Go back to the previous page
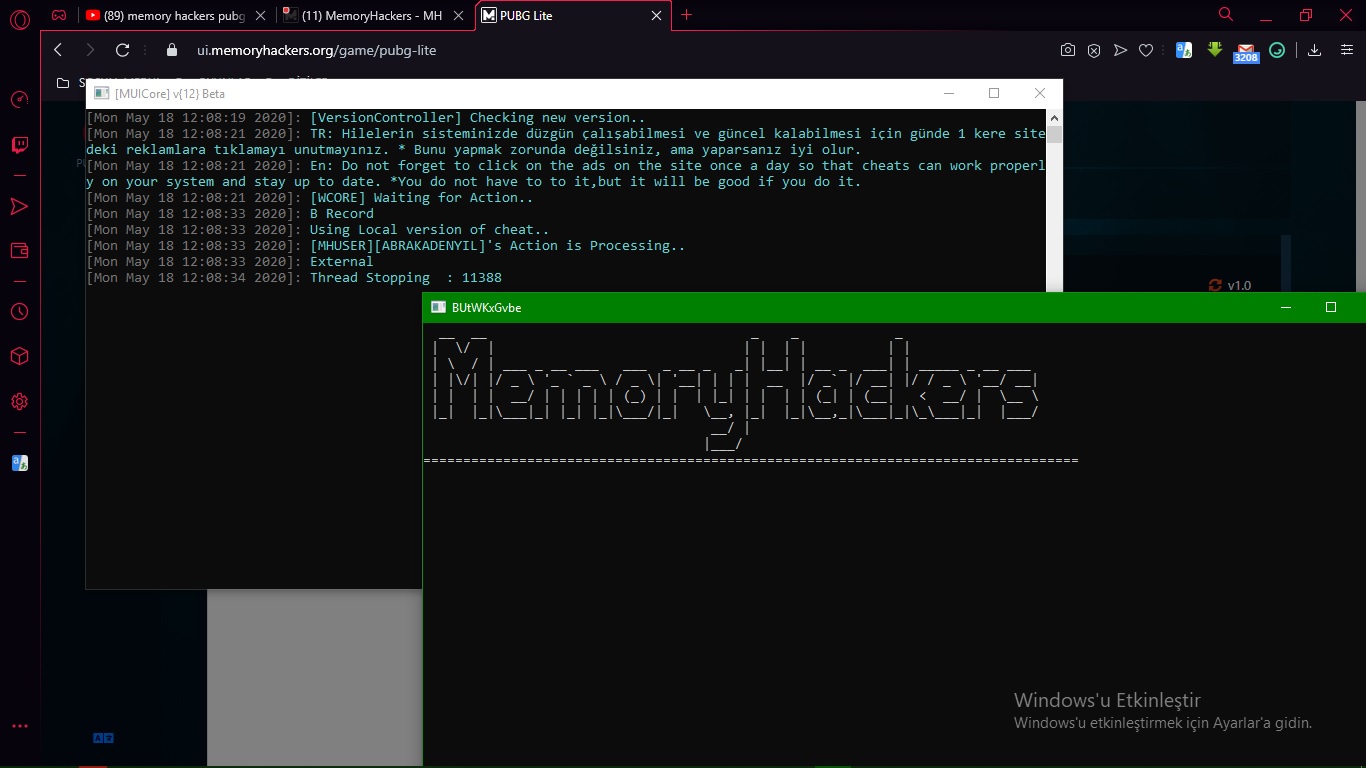Viewport: 1366px width, 768px height. point(58,50)
